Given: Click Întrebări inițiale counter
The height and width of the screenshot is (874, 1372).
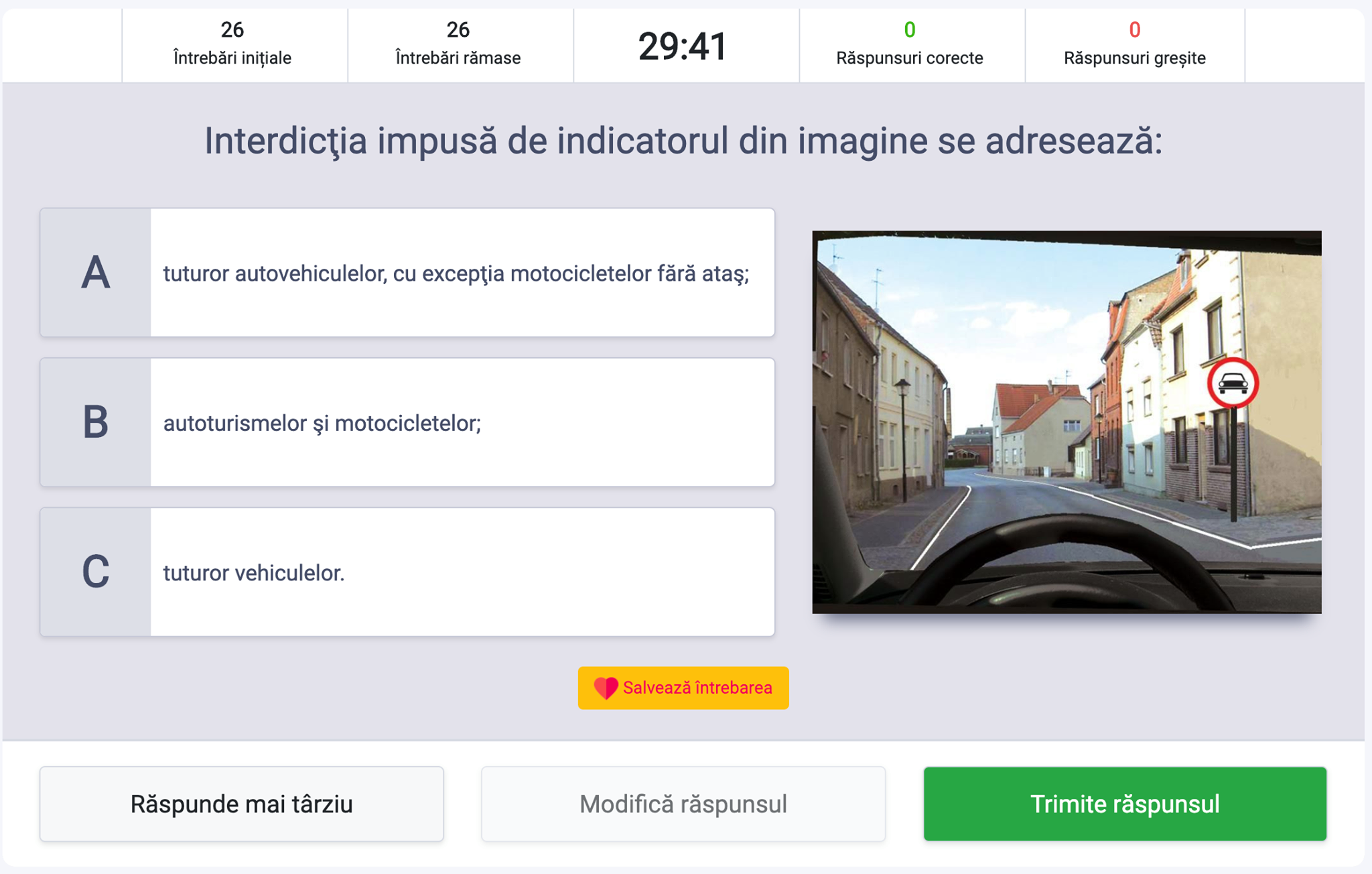Looking at the screenshot, I should coord(232,44).
